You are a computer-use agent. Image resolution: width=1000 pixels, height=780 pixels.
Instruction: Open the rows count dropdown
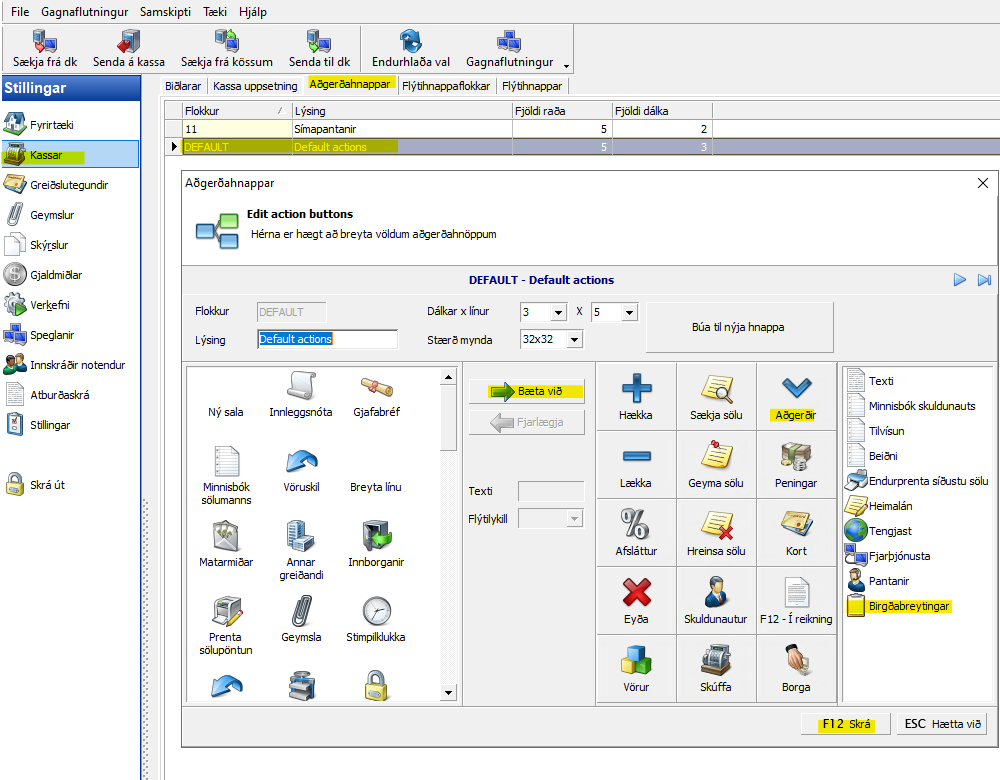pos(628,312)
